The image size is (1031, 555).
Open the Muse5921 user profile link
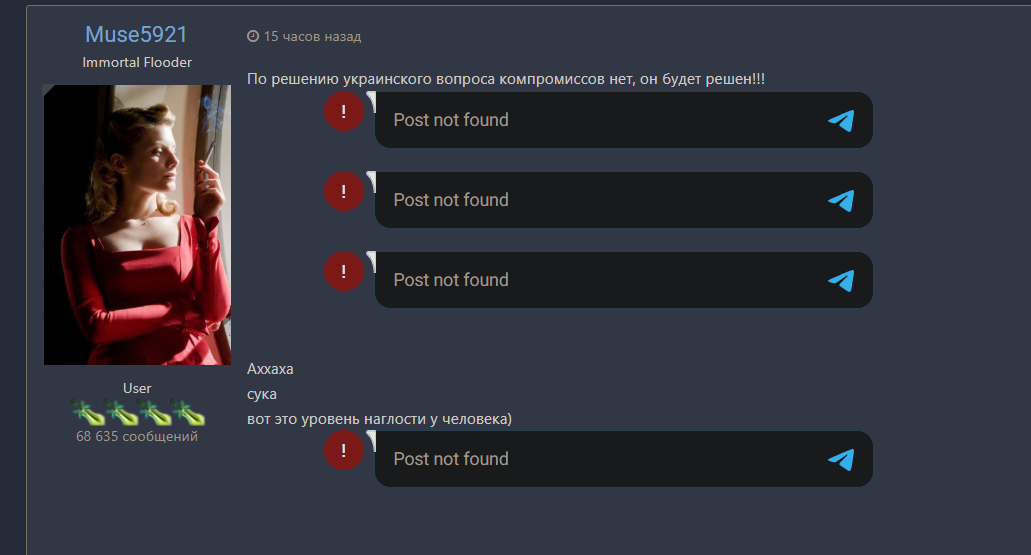click(137, 34)
